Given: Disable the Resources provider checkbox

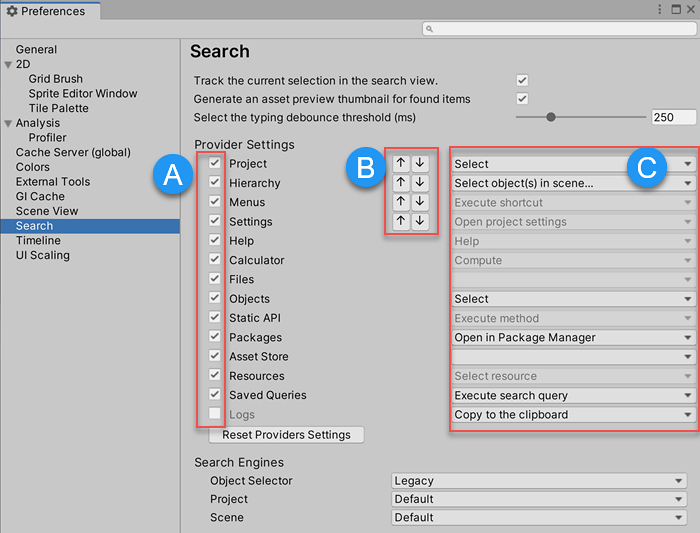Looking at the screenshot, I should [215, 375].
